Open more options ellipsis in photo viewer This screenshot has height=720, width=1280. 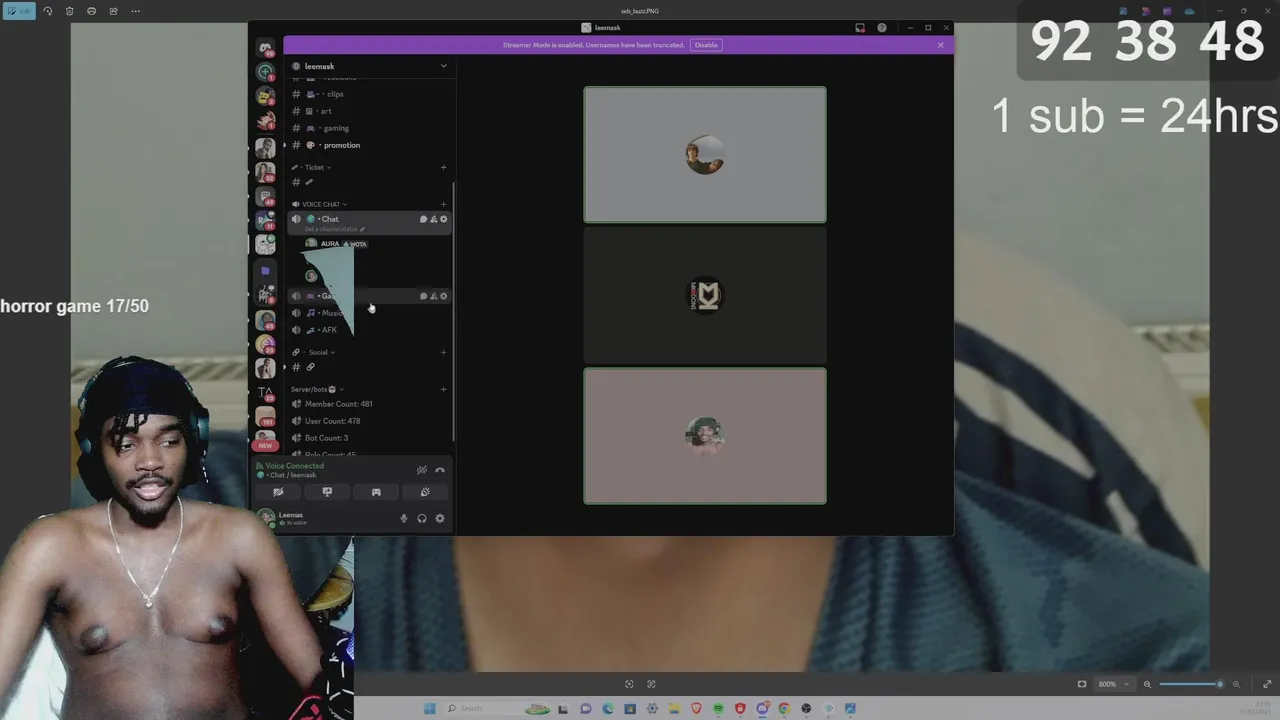coord(135,11)
